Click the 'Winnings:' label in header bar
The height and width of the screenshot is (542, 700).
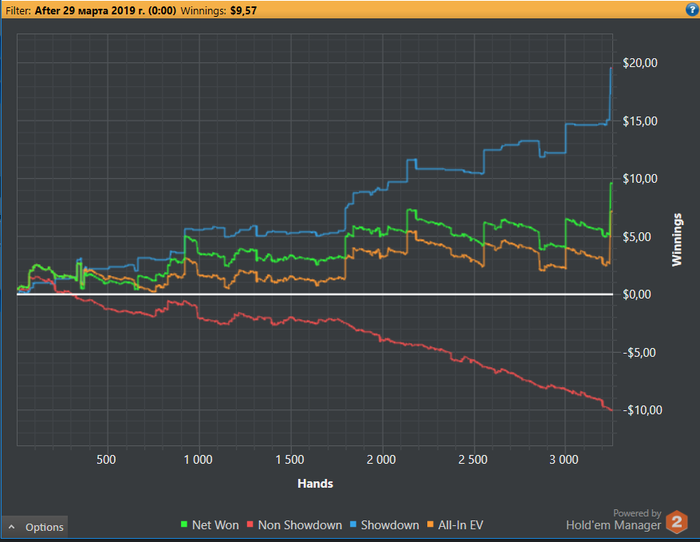(203, 10)
